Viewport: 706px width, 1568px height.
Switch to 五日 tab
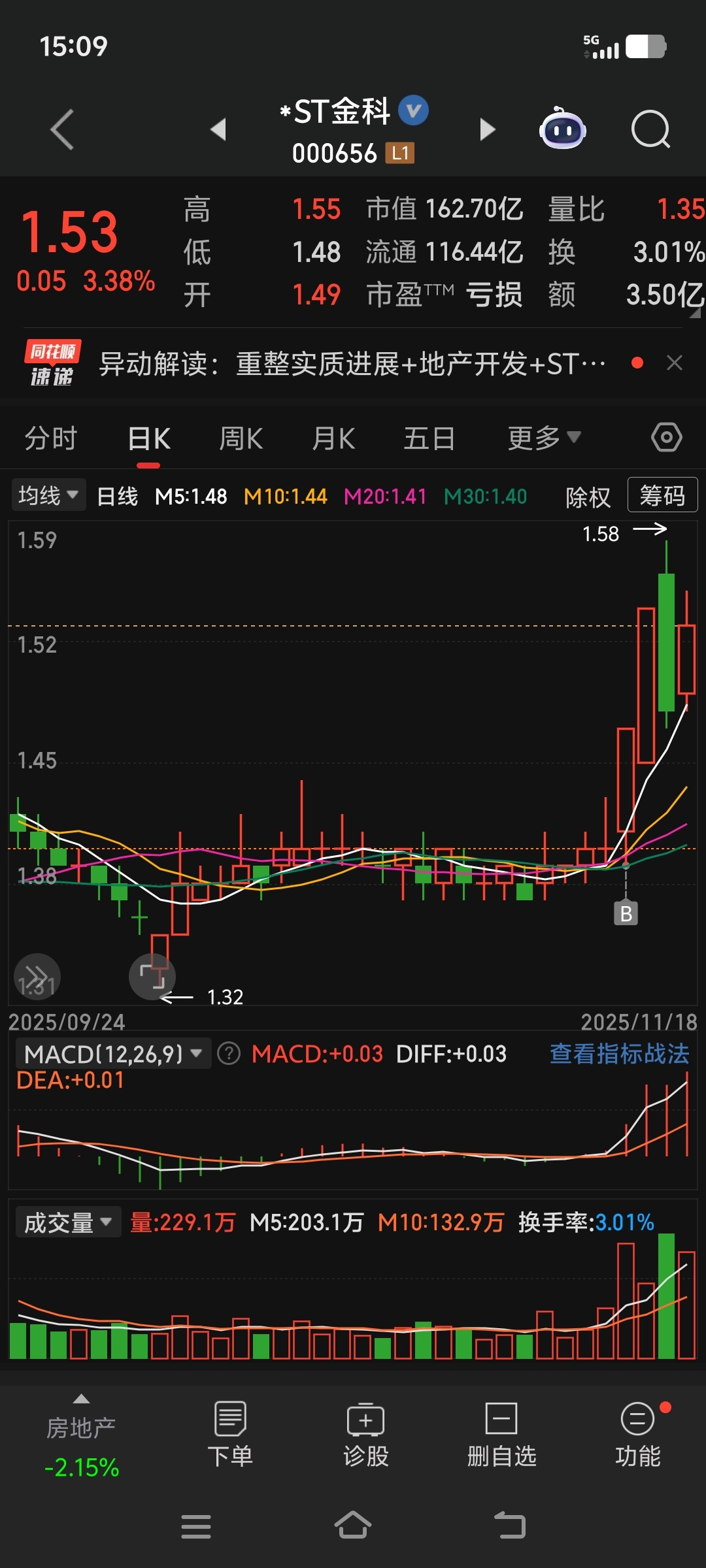click(x=429, y=438)
